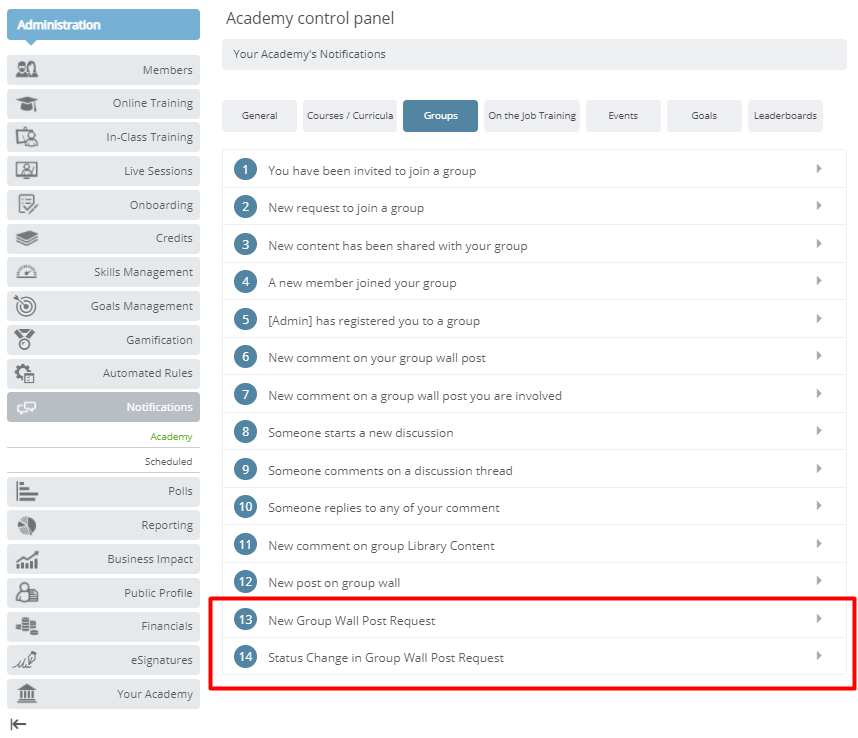Image resolution: width=858 pixels, height=738 pixels.
Task: Click the Gamification medal icon
Action: (x=25, y=340)
